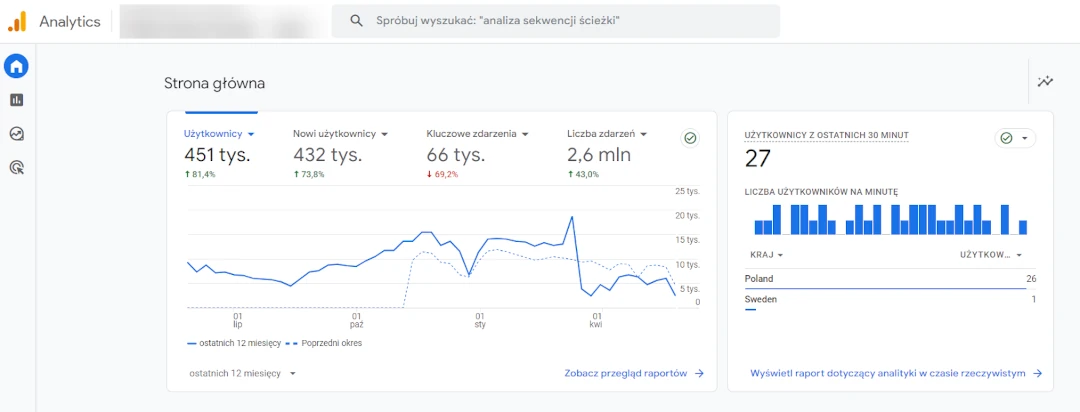Click the realtime users count 27

point(758,159)
